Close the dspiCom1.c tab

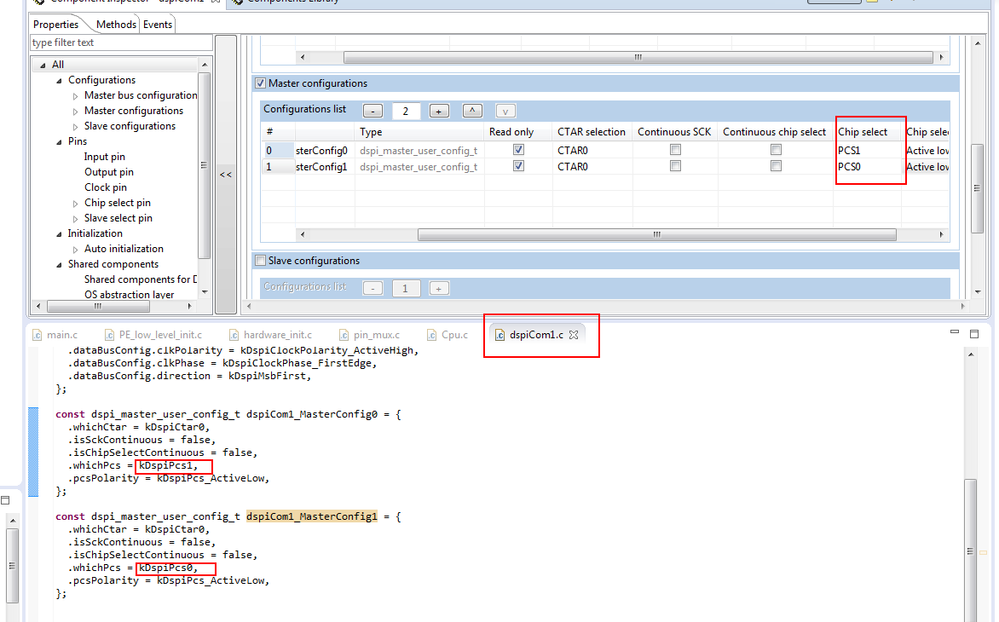pos(573,335)
